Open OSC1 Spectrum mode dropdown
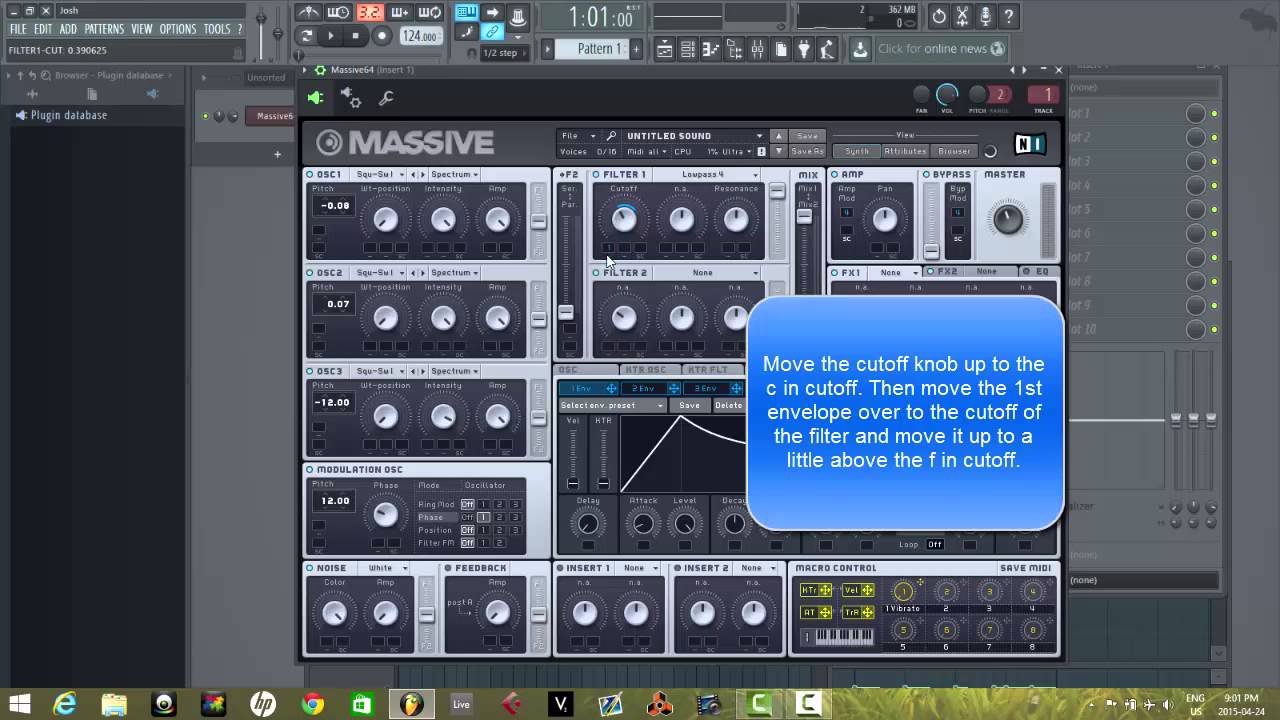Screen dimensions: 1280x720 point(454,174)
